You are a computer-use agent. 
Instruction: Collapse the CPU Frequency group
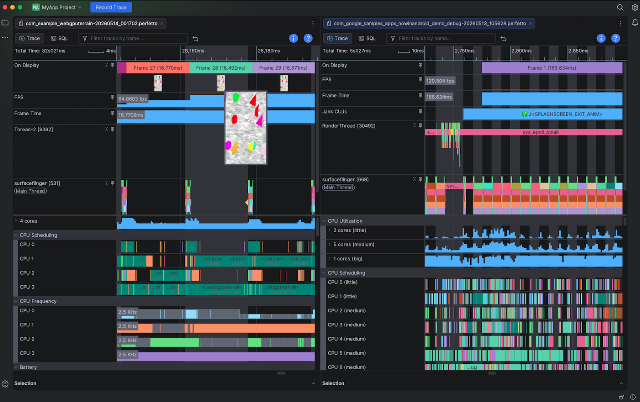[16, 301]
